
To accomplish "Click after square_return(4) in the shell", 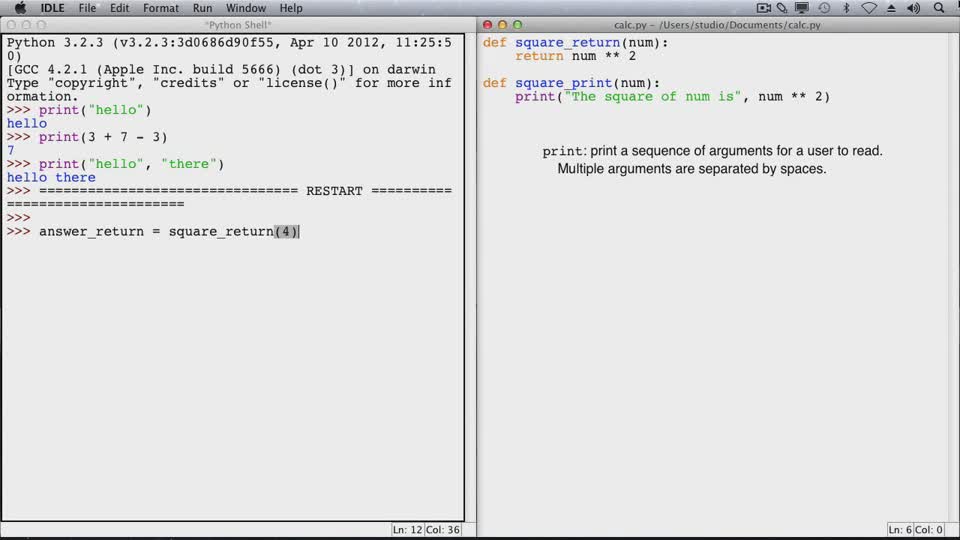I will pyautogui.click(x=299, y=231).
